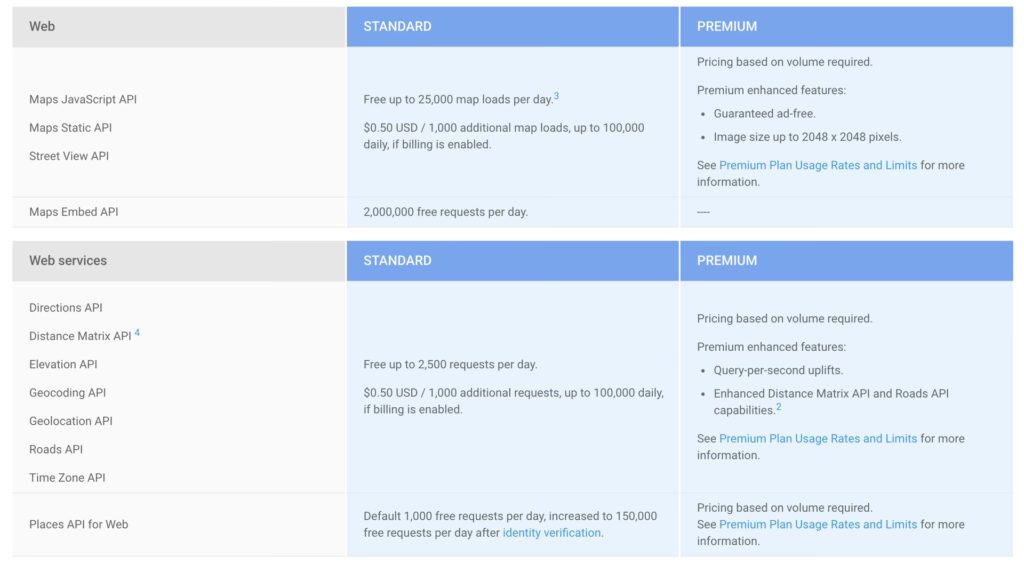The height and width of the screenshot is (565, 1024).
Task: Click the Time Zone API label
Action: [x=67, y=478]
